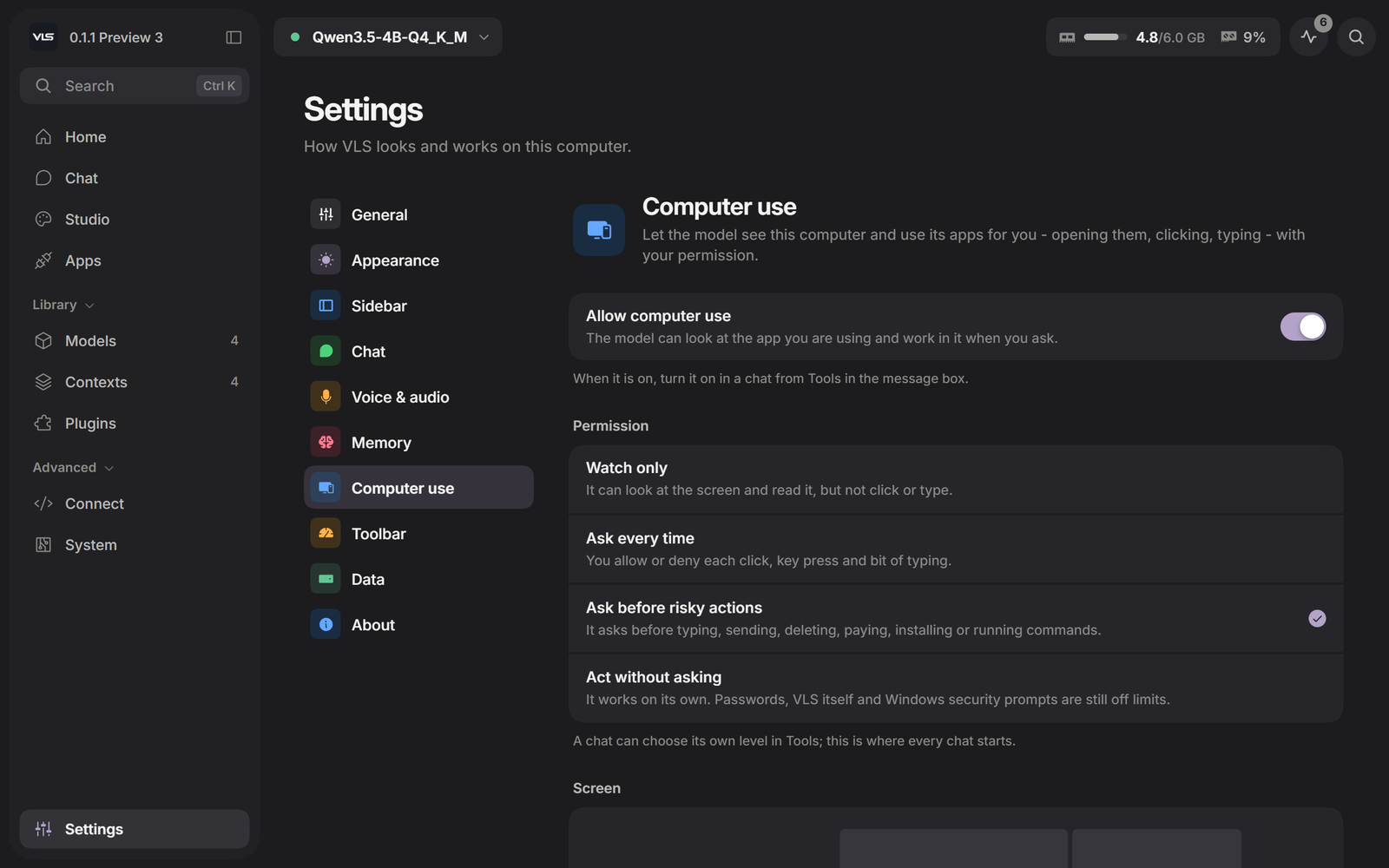
Task: Click the Appearance sun icon
Action: 326,260
